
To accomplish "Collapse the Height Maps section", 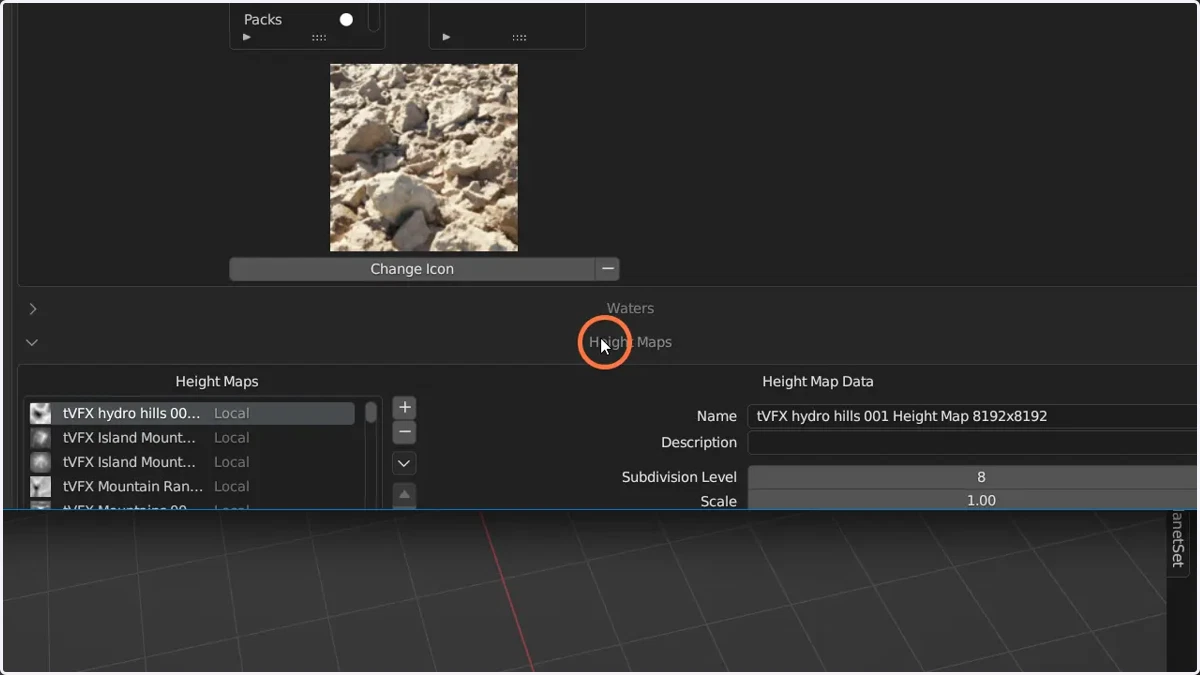I will tap(32, 342).
